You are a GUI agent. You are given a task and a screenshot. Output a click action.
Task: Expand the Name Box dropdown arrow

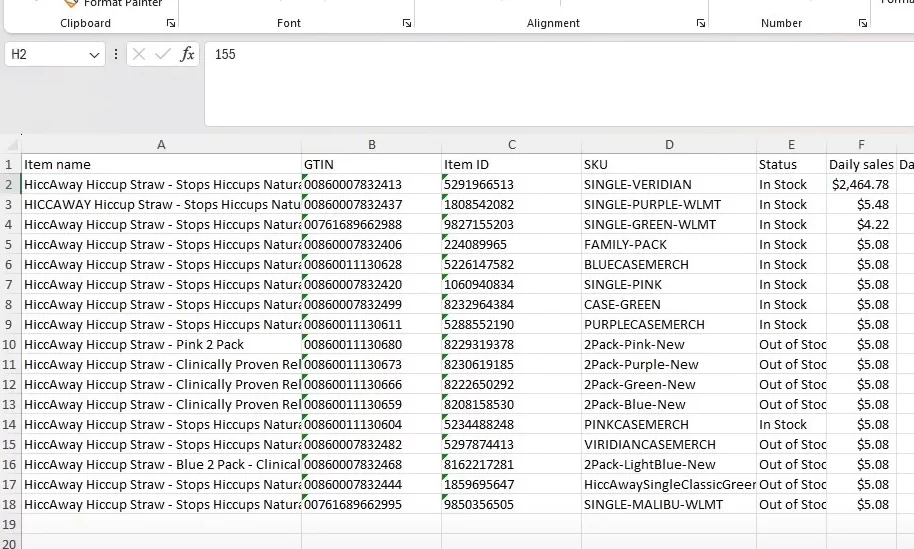[94, 55]
